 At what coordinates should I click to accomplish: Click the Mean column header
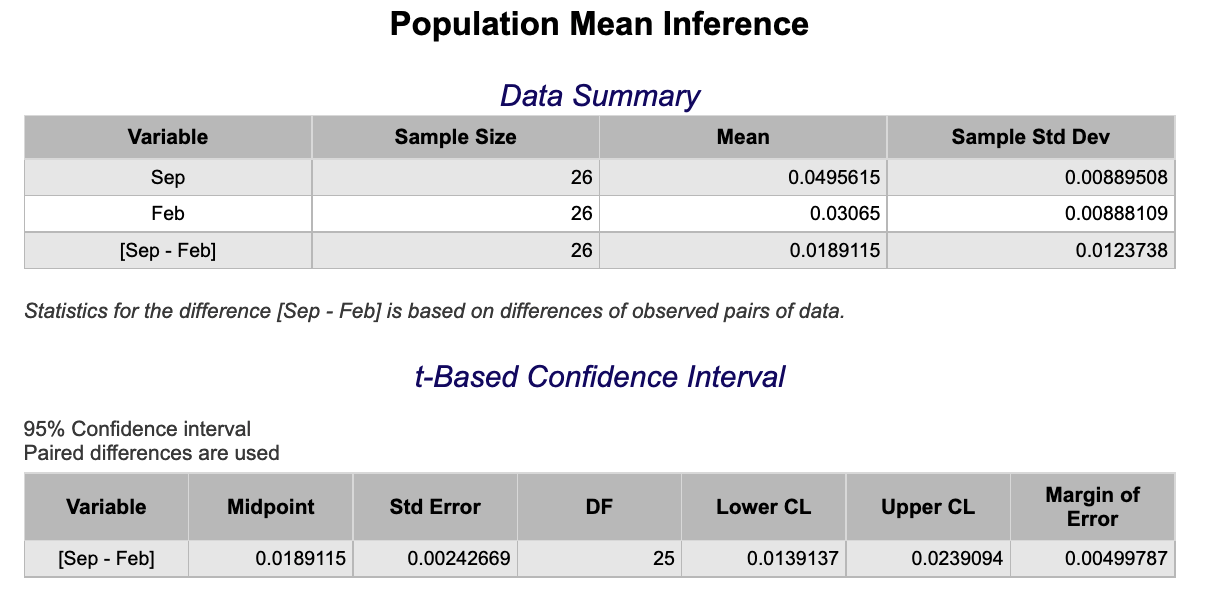[743, 137]
